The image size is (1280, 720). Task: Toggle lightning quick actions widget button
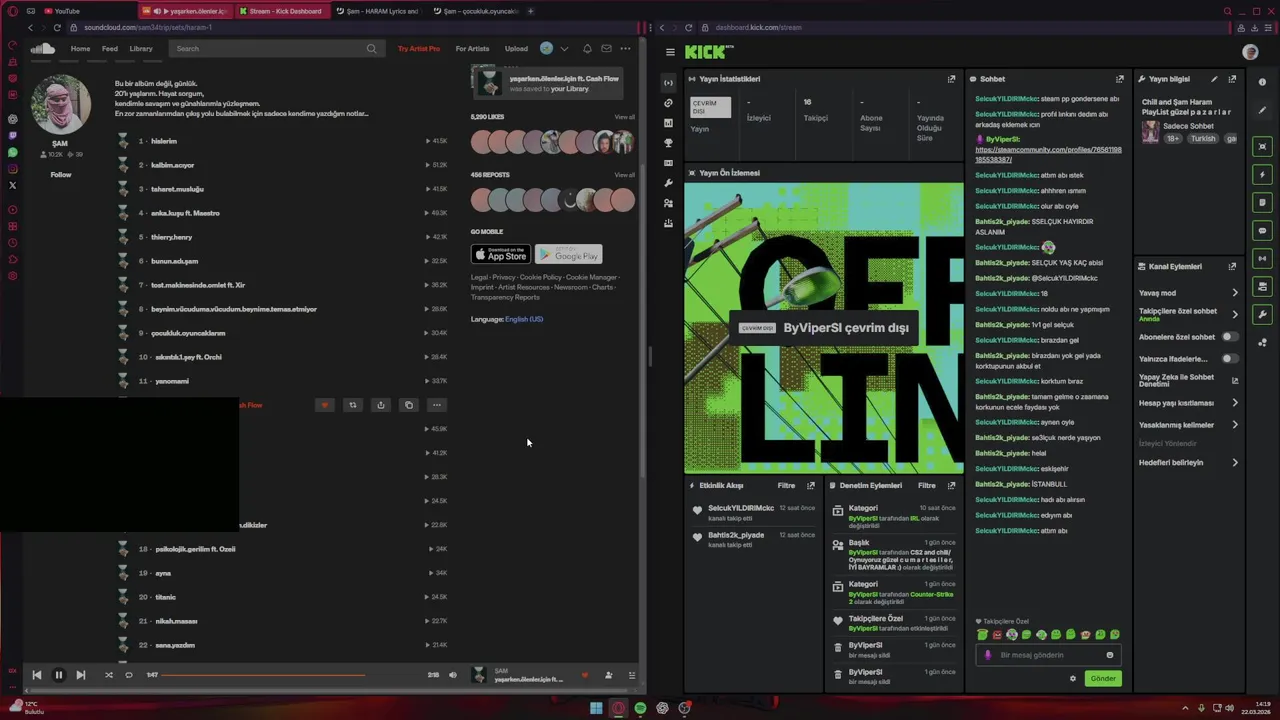pyautogui.click(x=1262, y=175)
